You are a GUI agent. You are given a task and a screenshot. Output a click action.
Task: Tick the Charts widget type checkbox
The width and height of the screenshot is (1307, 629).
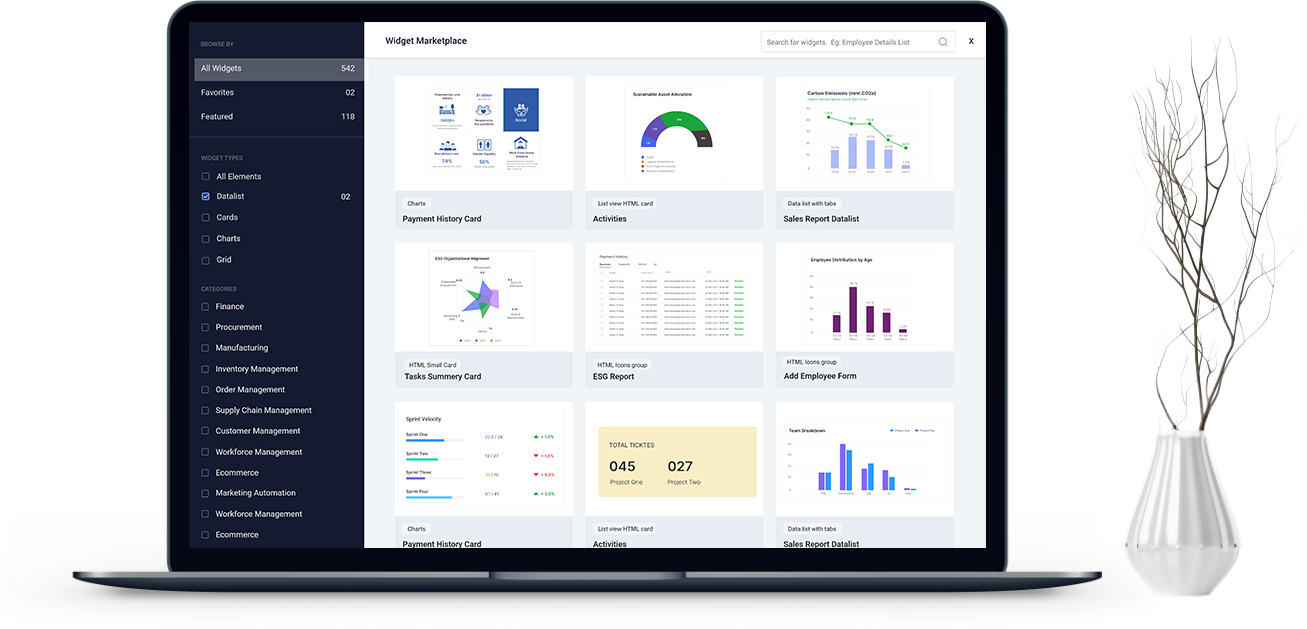pos(206,239)
